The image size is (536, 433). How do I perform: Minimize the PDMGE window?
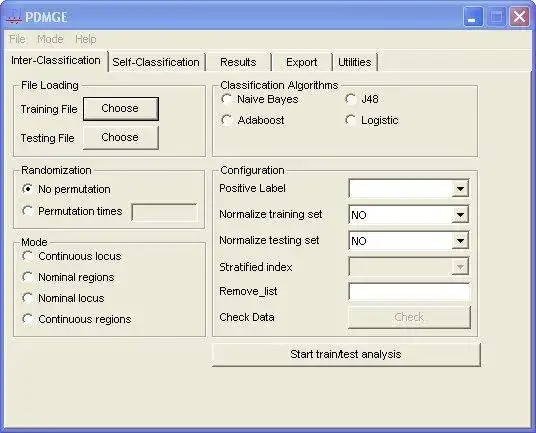[473, 16]
